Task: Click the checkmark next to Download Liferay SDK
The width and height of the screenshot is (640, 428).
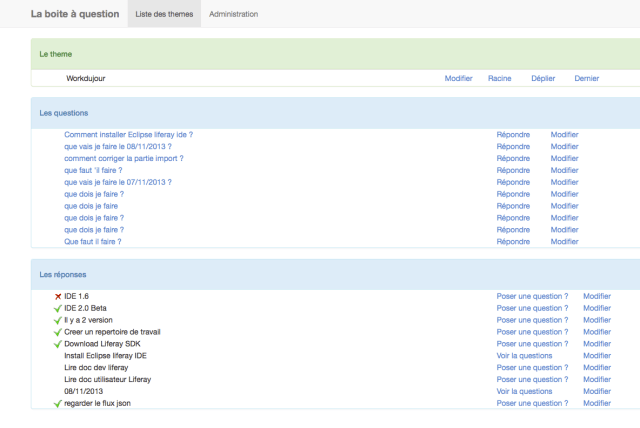Action: [x=58, y=344]
